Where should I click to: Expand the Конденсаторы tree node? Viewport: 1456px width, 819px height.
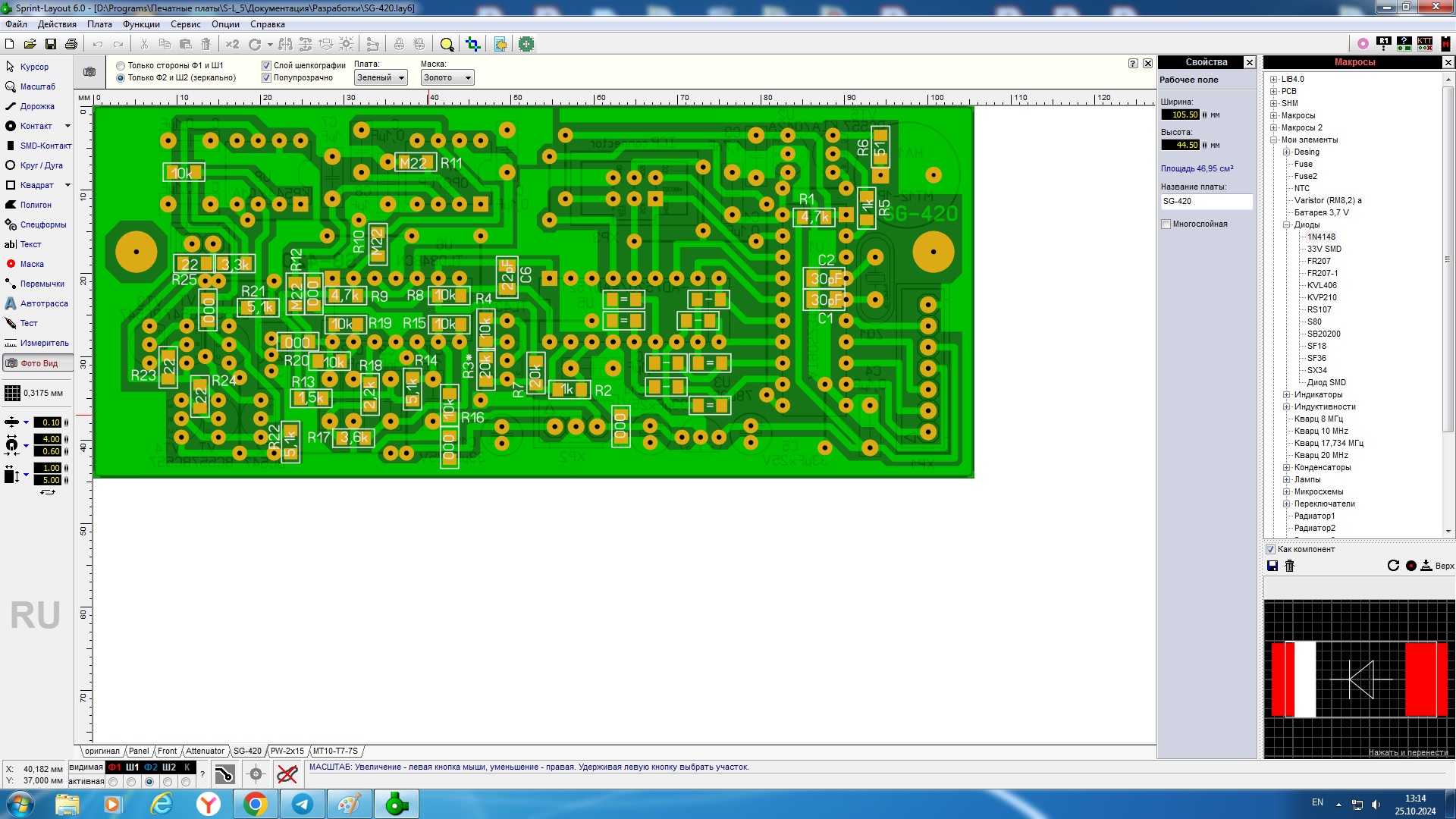click(1286, 467)
